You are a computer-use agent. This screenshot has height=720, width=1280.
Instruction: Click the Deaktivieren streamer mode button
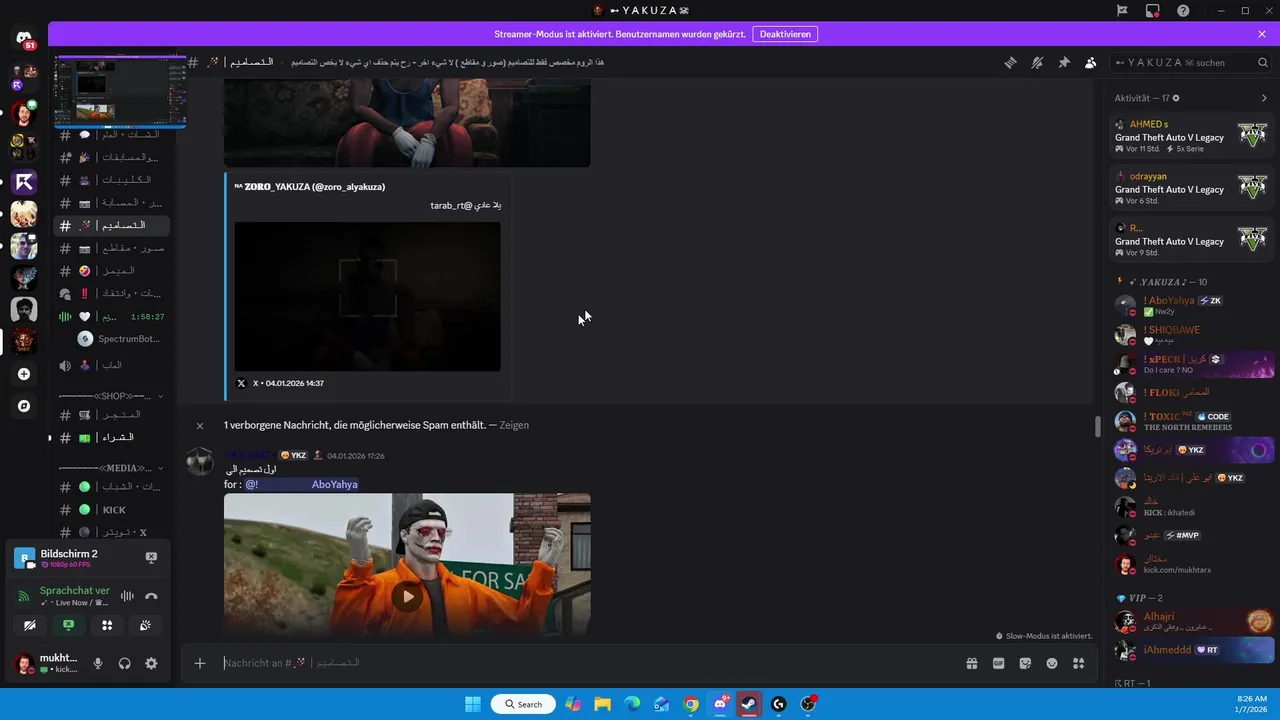tap(785, 33)
